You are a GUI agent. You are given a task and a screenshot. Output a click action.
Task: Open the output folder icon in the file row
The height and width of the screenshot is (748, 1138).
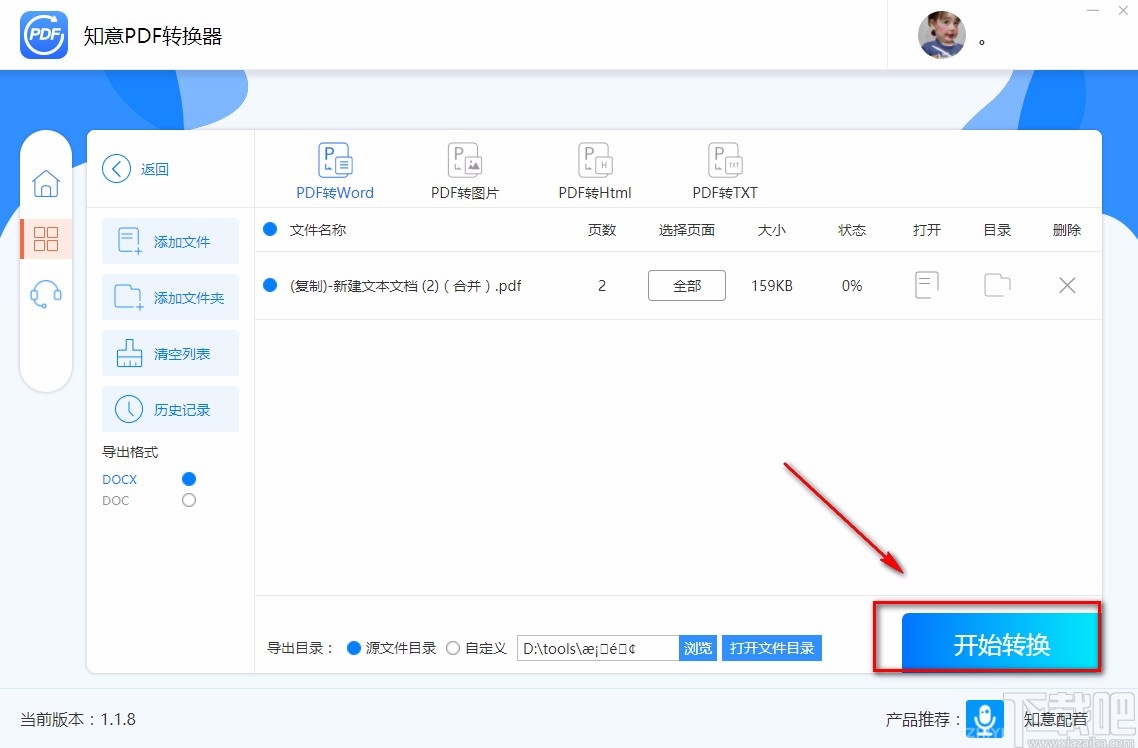[x=996, y=285]
